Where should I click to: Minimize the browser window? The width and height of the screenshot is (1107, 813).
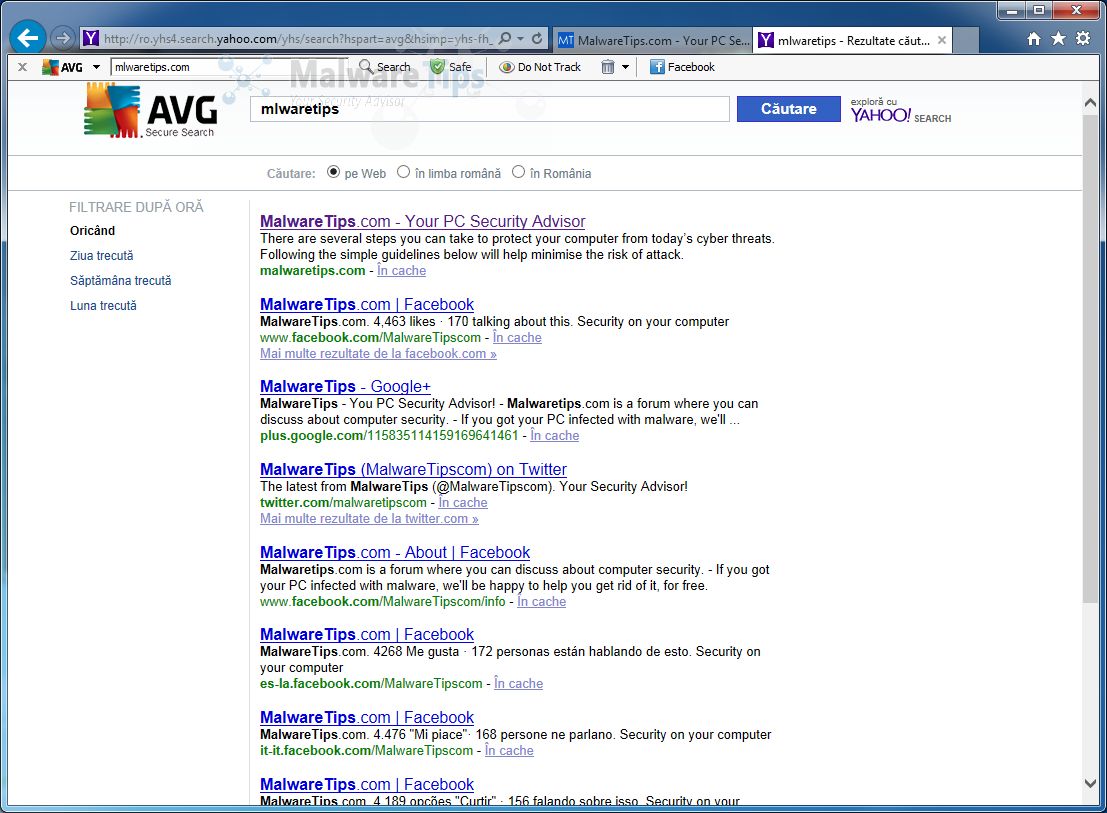coord(1012,10)
